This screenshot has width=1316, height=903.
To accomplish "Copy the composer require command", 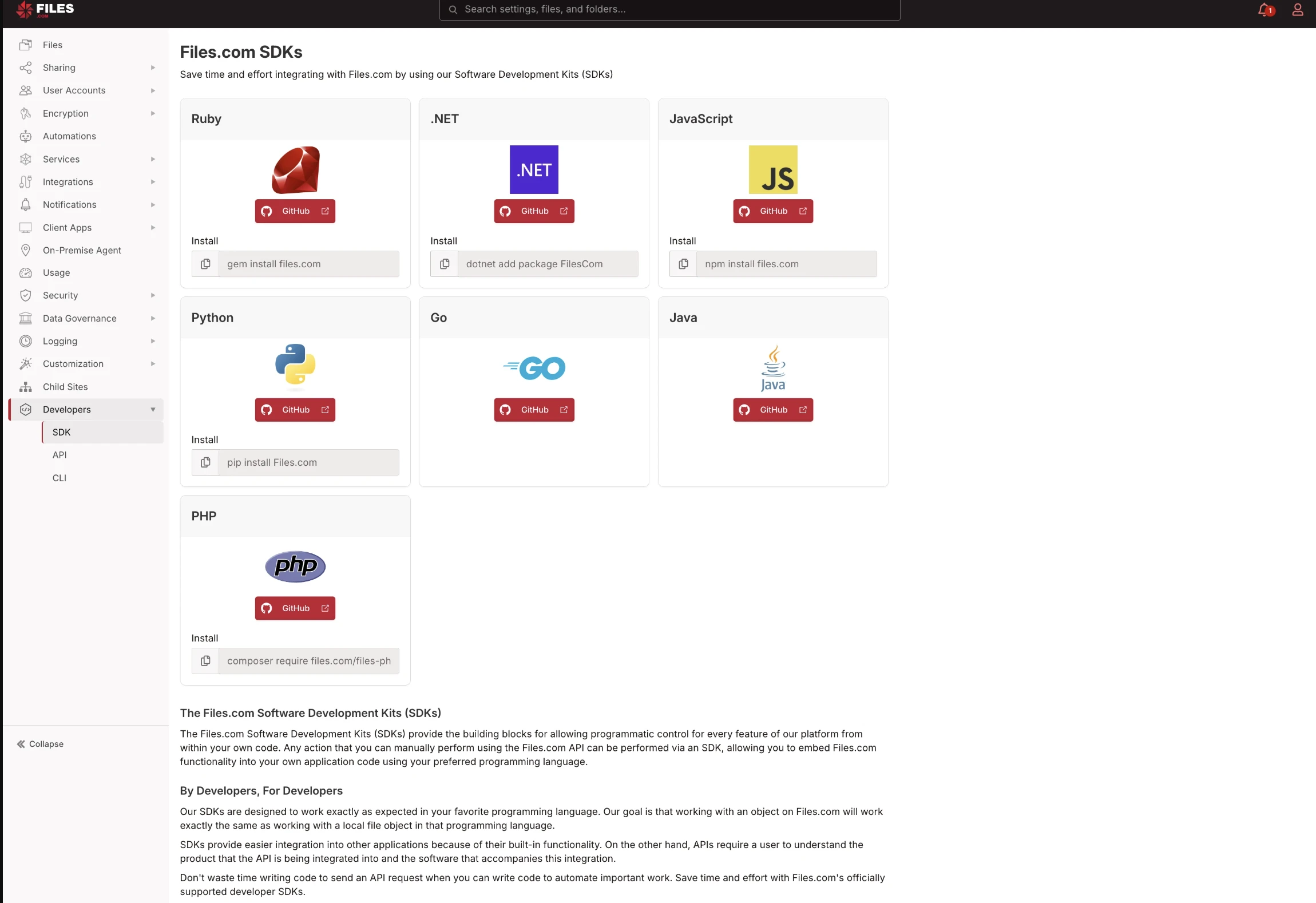I will pyautogui.click(x=205, y=661).
